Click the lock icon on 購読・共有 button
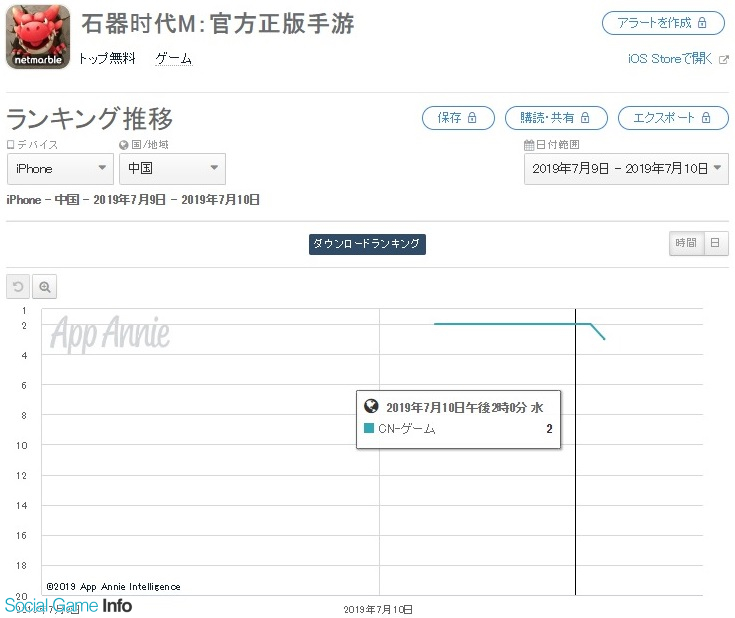 (585, 118)
